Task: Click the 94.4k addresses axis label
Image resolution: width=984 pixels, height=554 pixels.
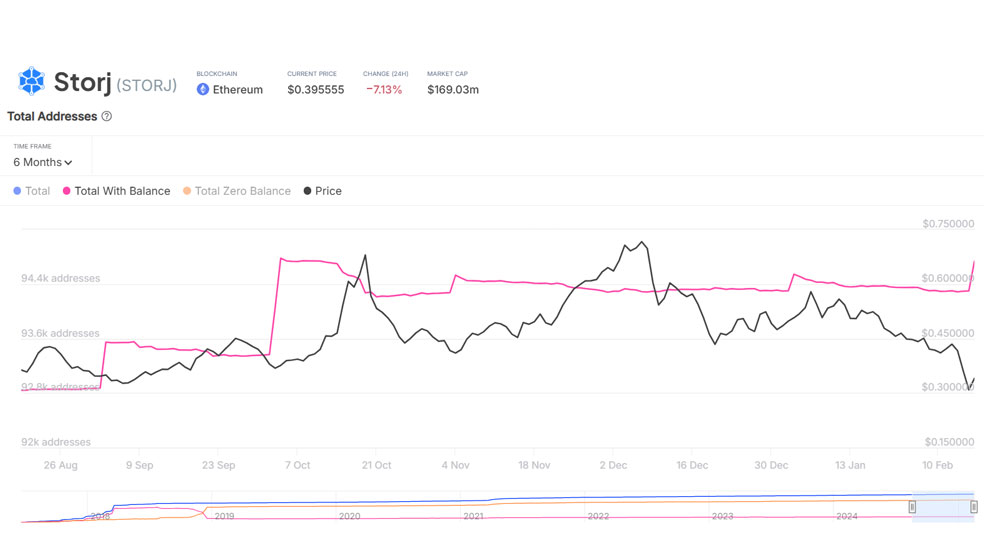Action: pos(60,278)
